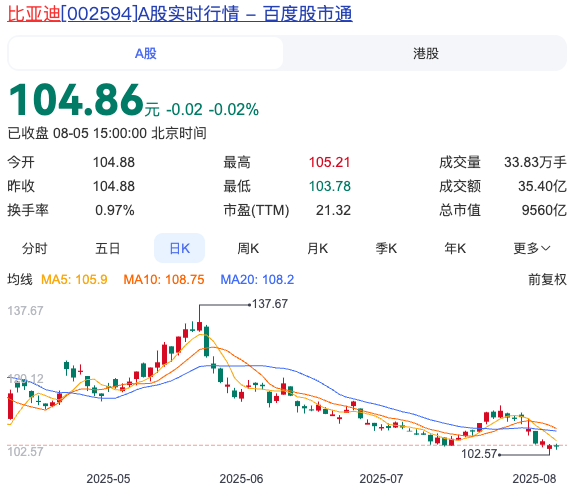Image resolution: width=576 pixels, height=493 pixels.
Task: Click the 最高 value 105.21
Action: (330, 162)
